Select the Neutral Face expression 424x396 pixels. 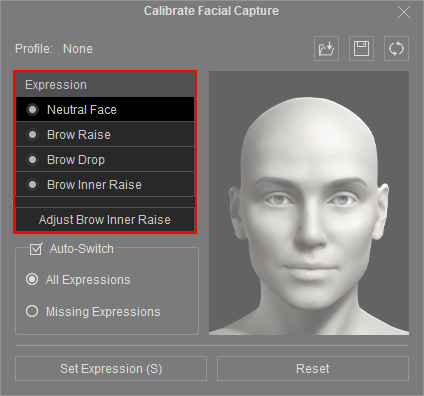[105, 109]
